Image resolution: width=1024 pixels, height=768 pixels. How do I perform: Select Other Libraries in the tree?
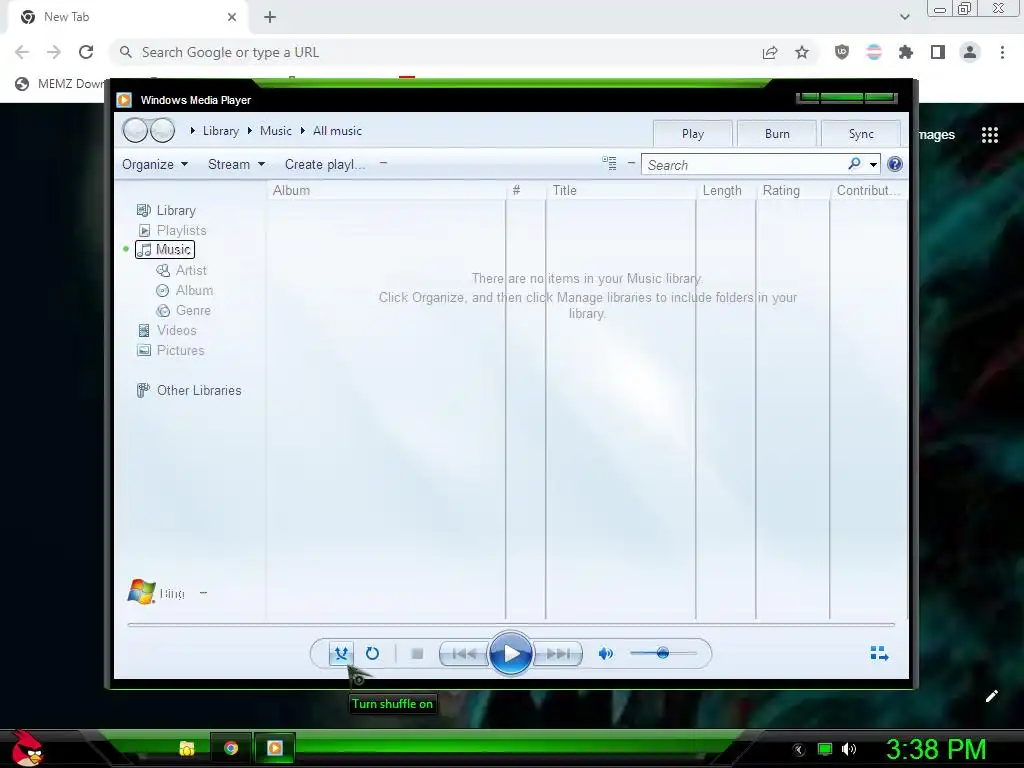(189, 391)
